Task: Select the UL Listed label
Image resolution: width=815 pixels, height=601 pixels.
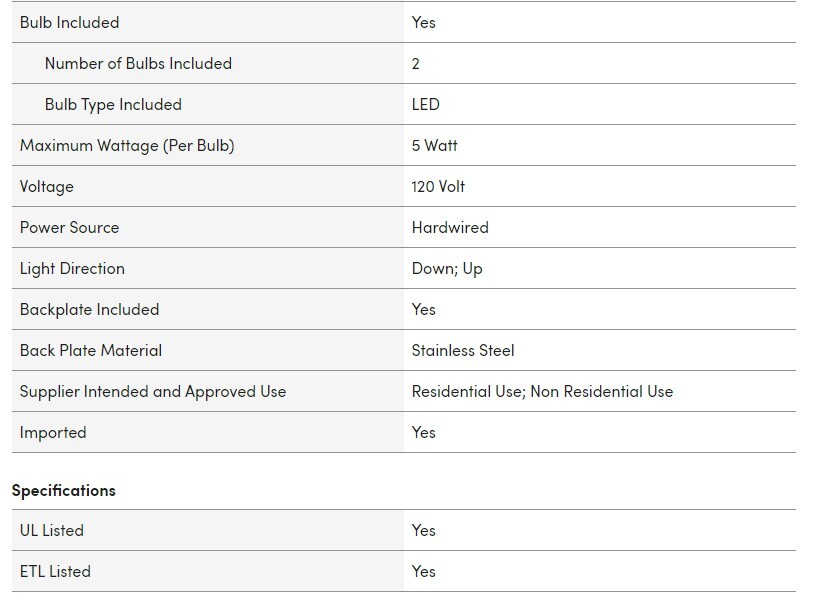Action: tap(52, 530)
